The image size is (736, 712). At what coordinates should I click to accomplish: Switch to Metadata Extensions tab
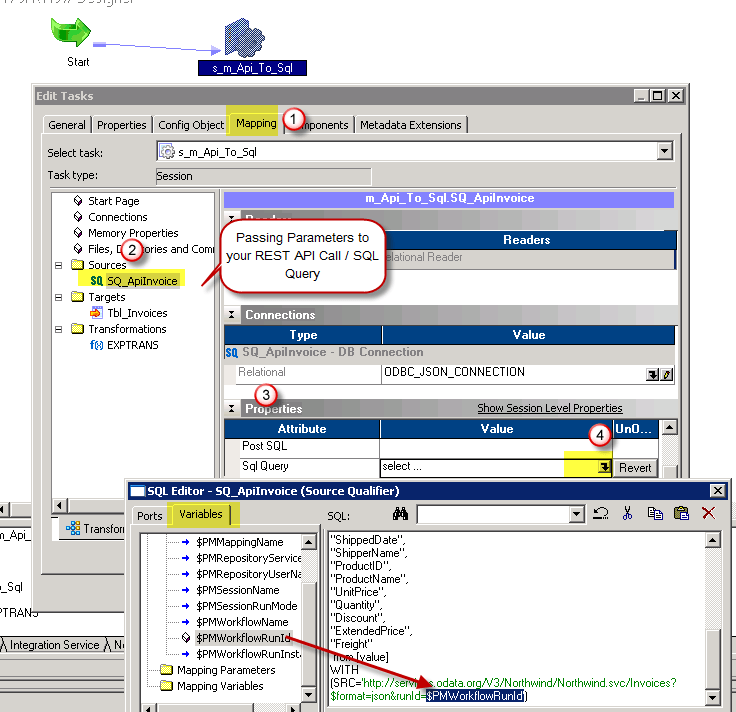point(411,125)
